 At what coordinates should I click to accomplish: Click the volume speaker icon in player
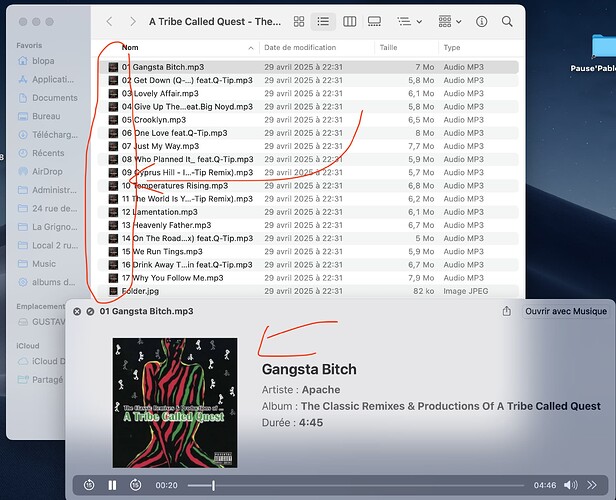click(x=570, y=485)
